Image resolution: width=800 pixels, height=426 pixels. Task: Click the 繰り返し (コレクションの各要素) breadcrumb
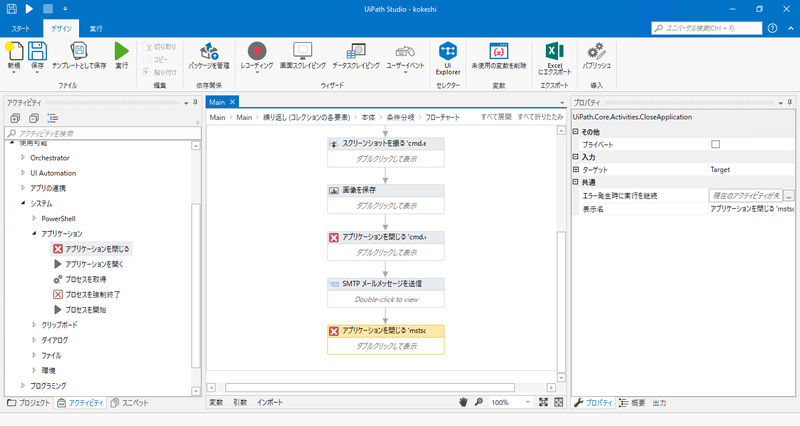click(307, 117)
